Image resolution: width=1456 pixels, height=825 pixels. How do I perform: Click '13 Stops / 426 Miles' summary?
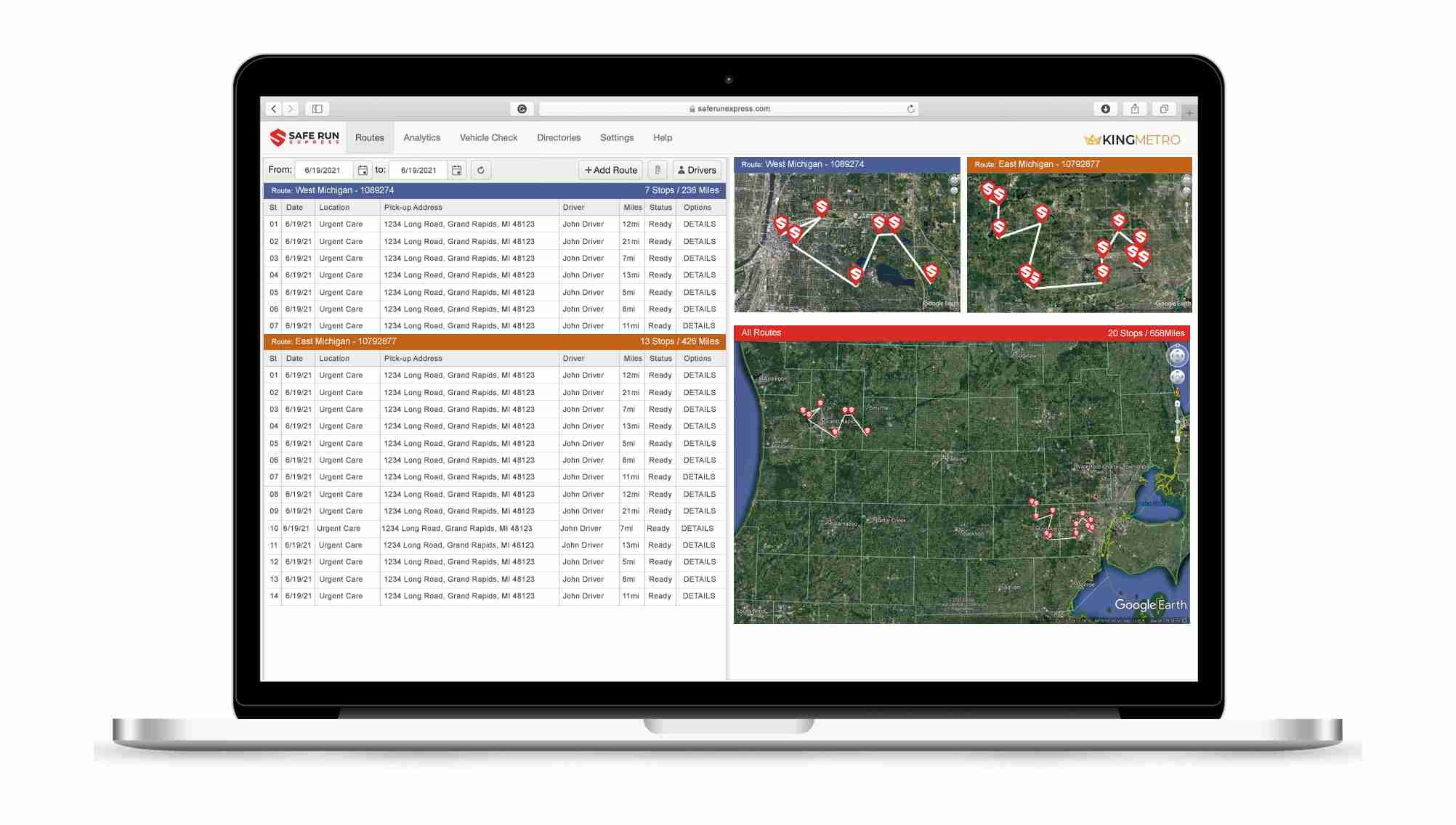click(679, 341)
